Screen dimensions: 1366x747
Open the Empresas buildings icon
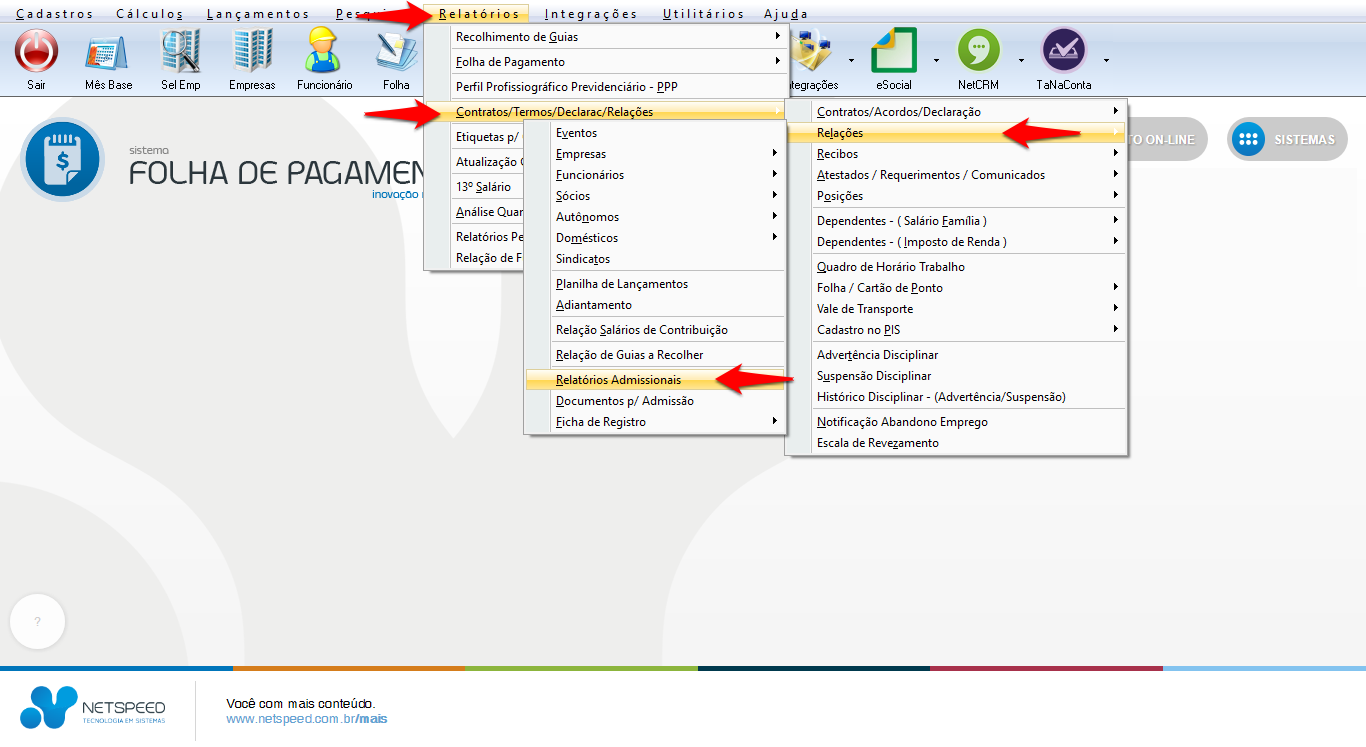(252, 52)
